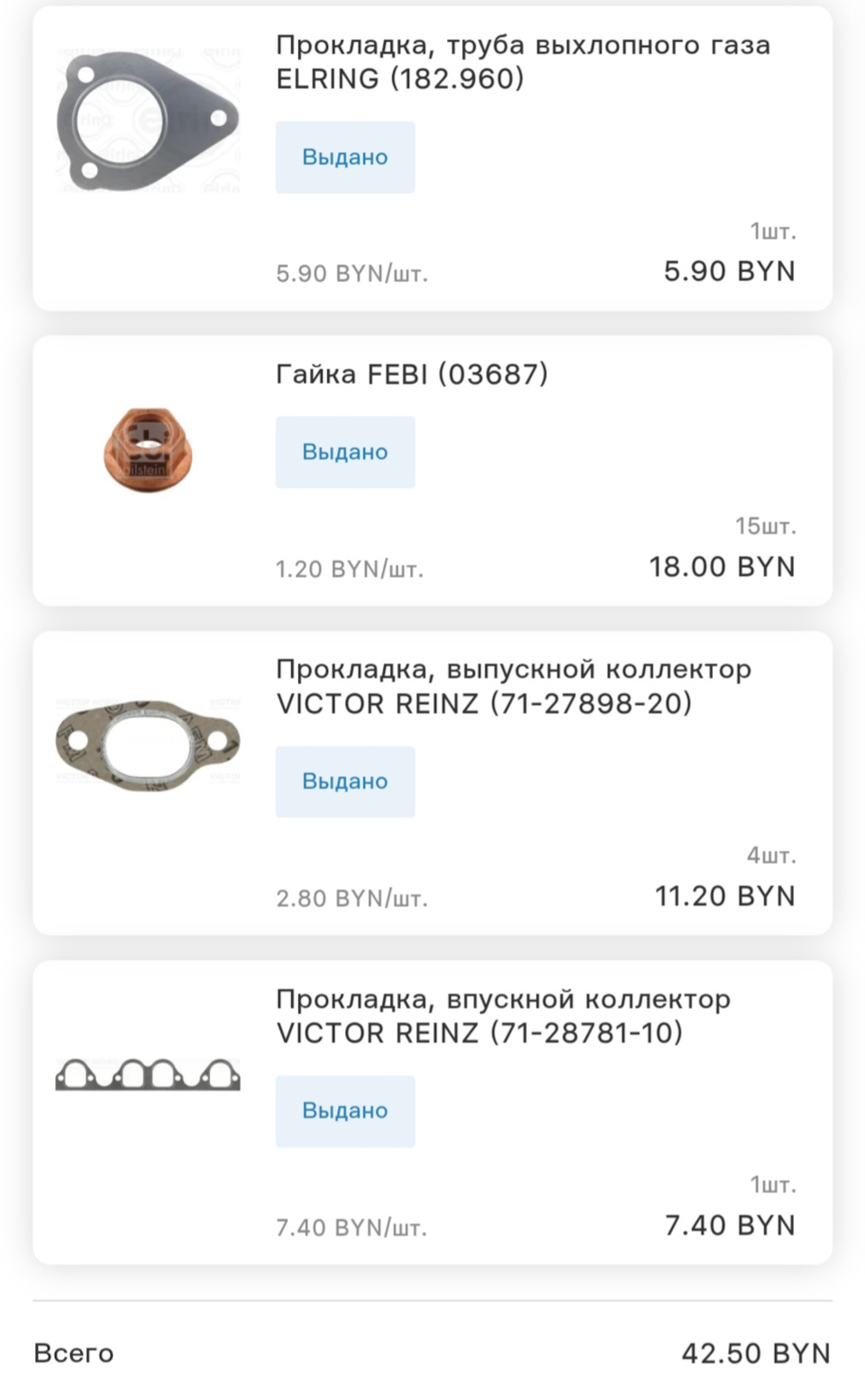Open Victor Reinz exhaust manifold gasket image
The height and width of the screenshot is (1400, 865).
pyautogui.click(x=148, y=745)
